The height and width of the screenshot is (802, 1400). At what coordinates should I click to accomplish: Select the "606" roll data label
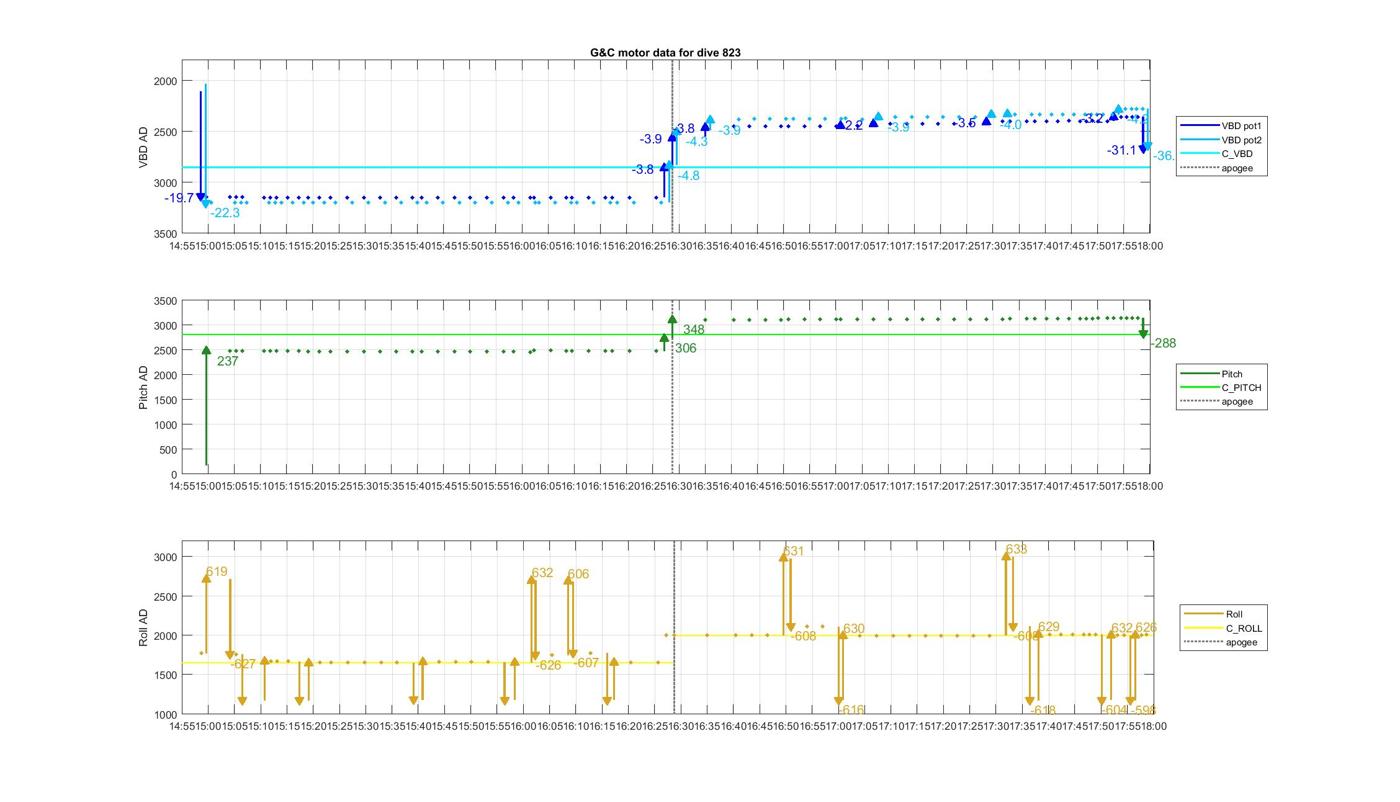pyautogui.click(x=578, y=574)
